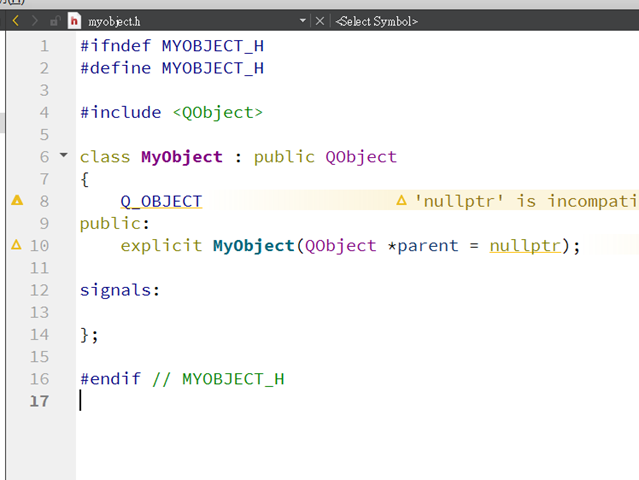Screen dimensions: 639x480
Task: Click the underlined nullptr on line 10
Action: pos(525,246)
